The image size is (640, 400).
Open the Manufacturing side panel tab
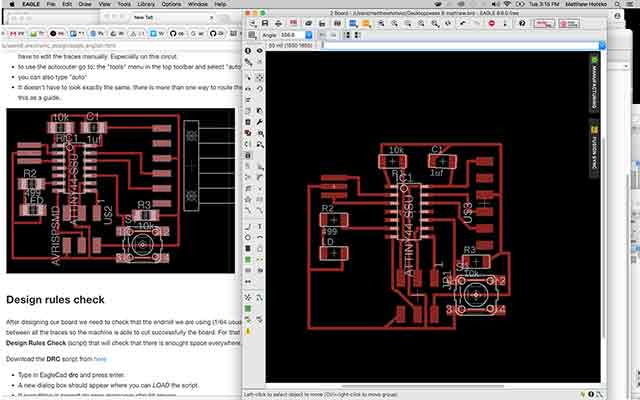[594, 82]
